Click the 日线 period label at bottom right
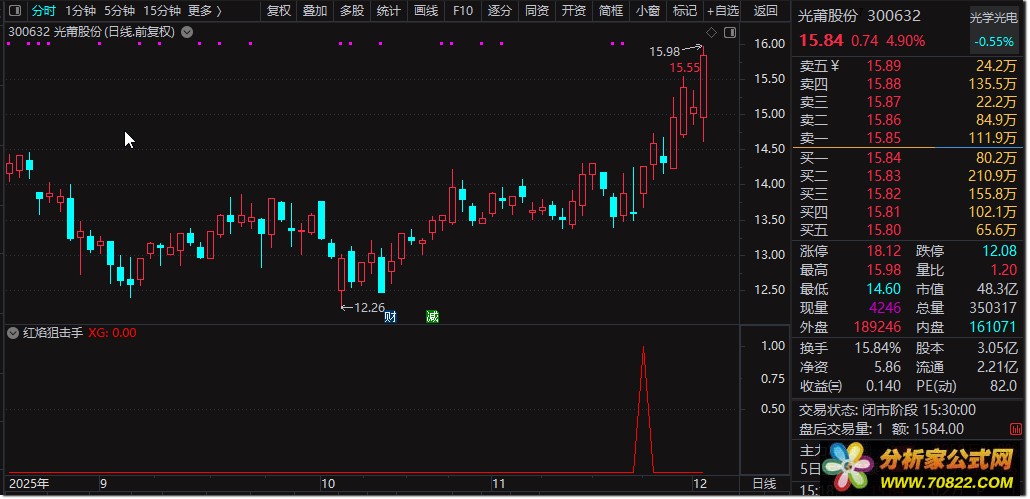1030x499 pixels. tap(764, 484)
